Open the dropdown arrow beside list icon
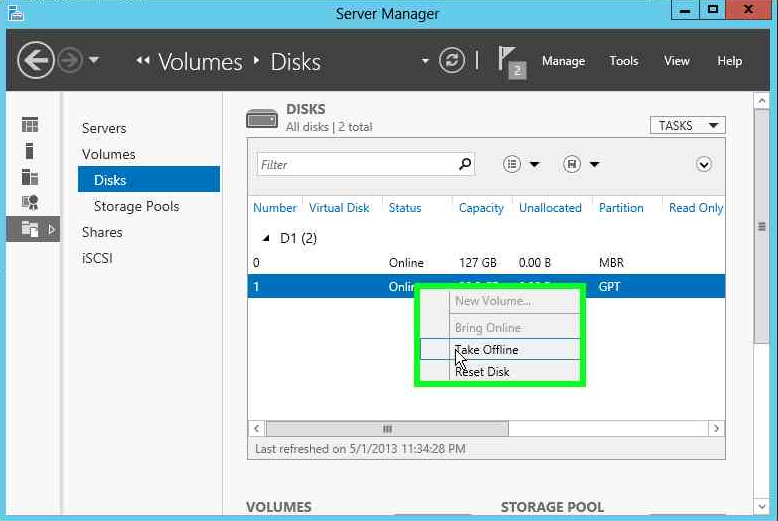This screenshot has width=778, height=521. [x=534, y=164]
